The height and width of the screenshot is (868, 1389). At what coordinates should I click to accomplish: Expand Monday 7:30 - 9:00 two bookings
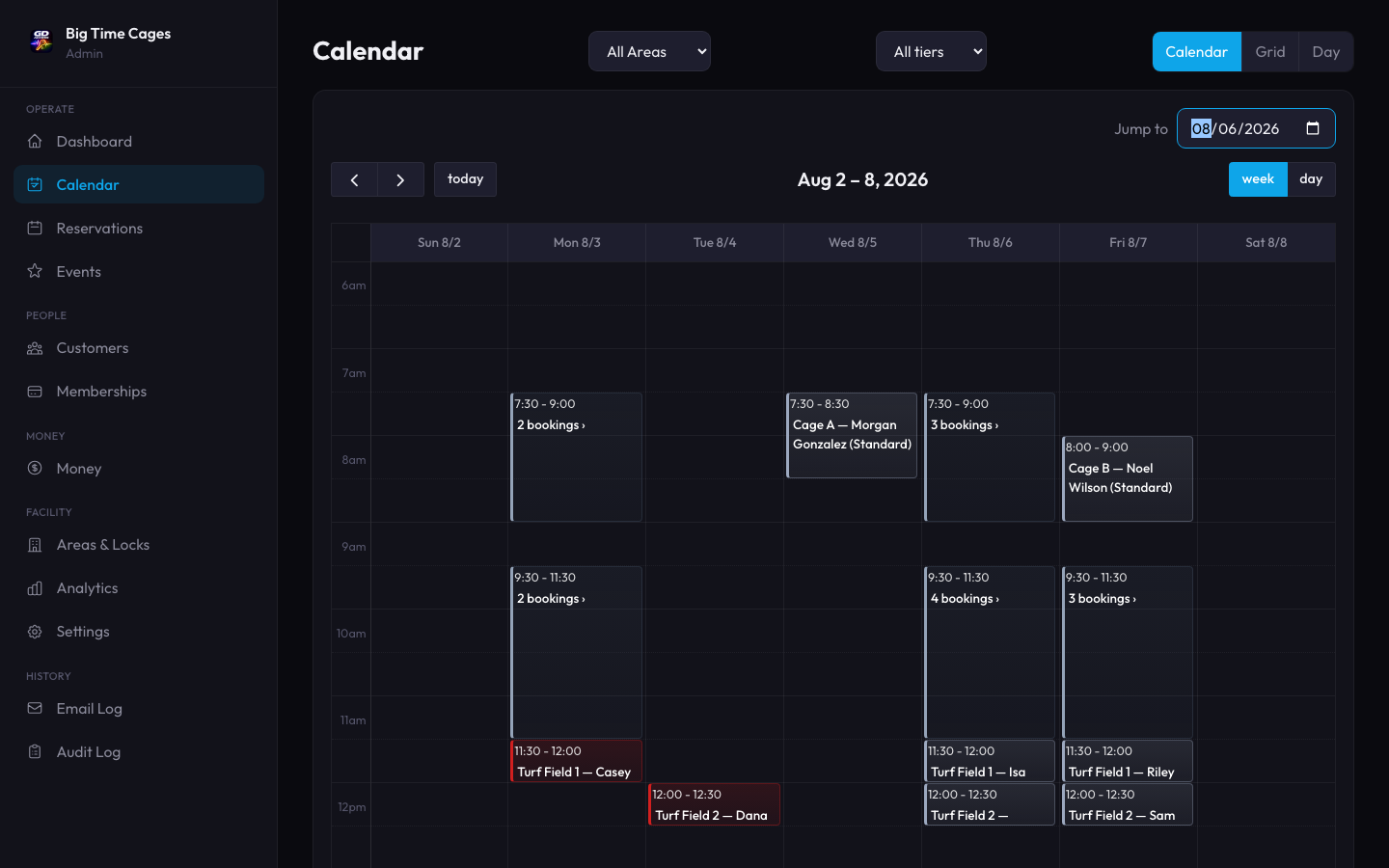coord(577,457)
